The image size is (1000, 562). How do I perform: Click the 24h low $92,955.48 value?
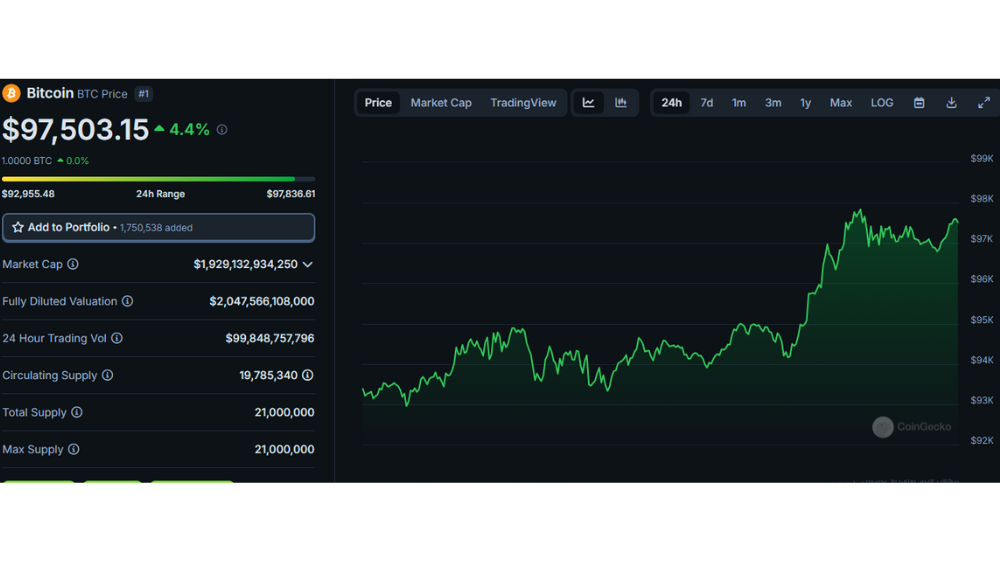(28, 194)
